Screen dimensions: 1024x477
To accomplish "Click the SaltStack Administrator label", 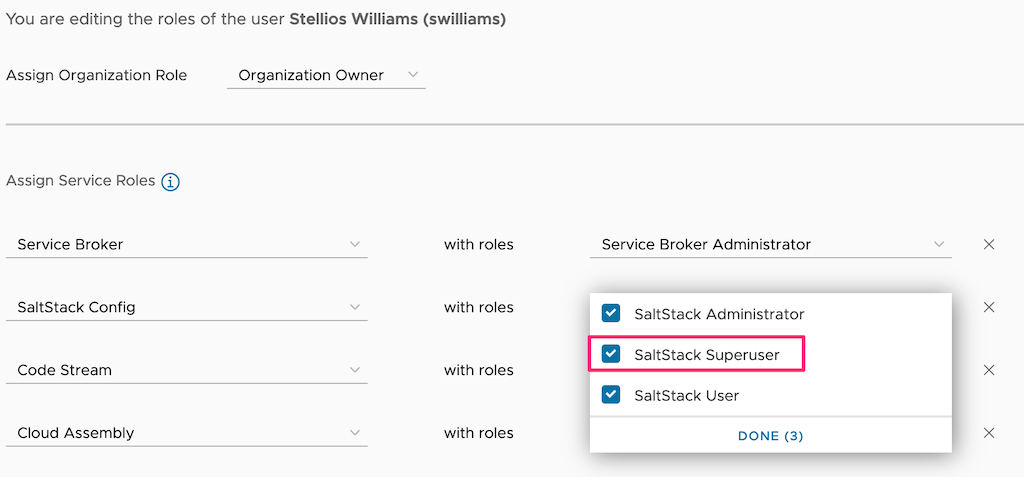I will click(719, 314).
